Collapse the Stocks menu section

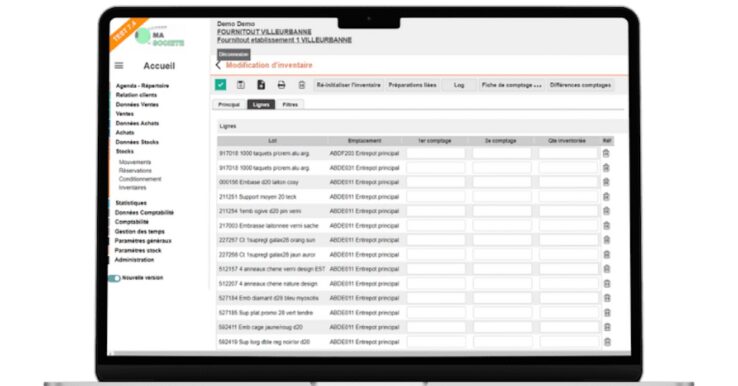pyautogui.click(x=125, y=152)
